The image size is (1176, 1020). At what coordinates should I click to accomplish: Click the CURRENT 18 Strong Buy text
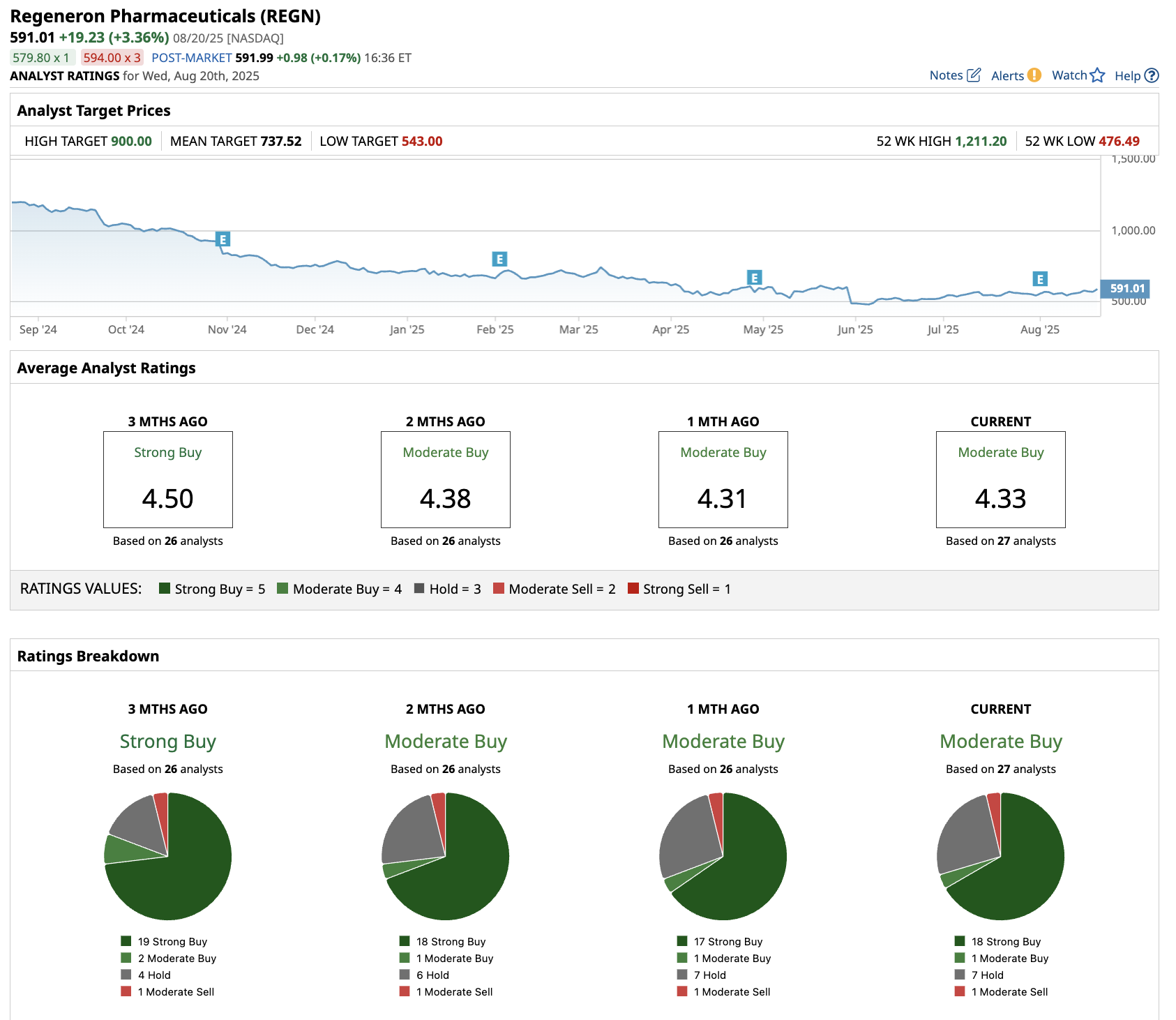coord(1006,941)
